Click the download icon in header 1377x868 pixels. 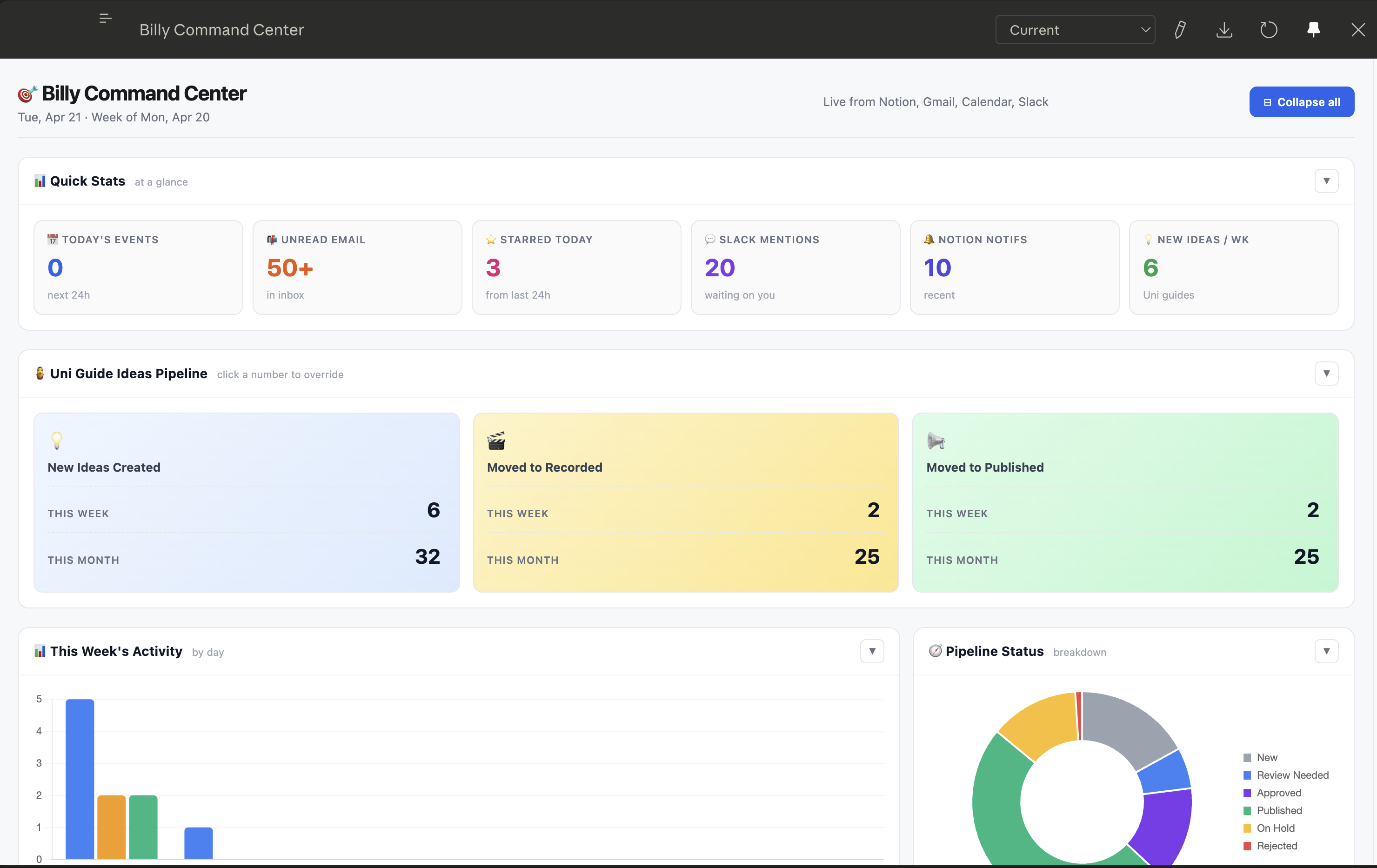tap(1224, 30)
